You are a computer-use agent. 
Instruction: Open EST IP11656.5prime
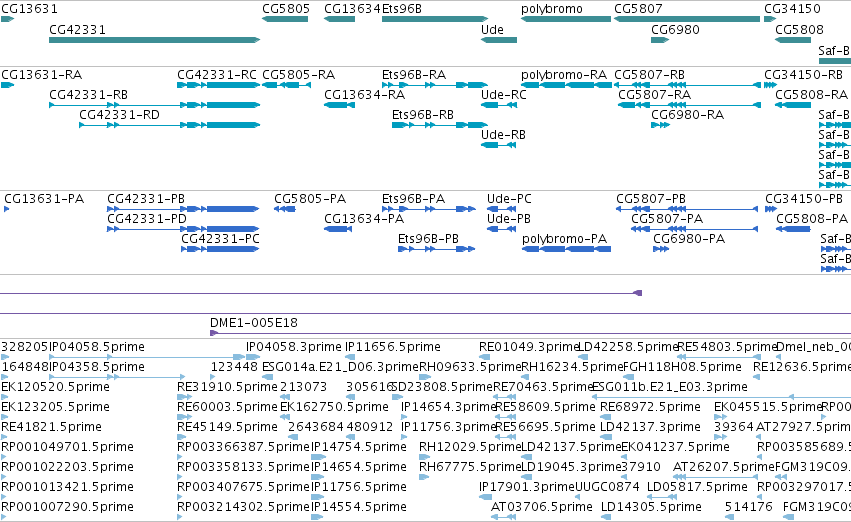click(x=392, y=347)
